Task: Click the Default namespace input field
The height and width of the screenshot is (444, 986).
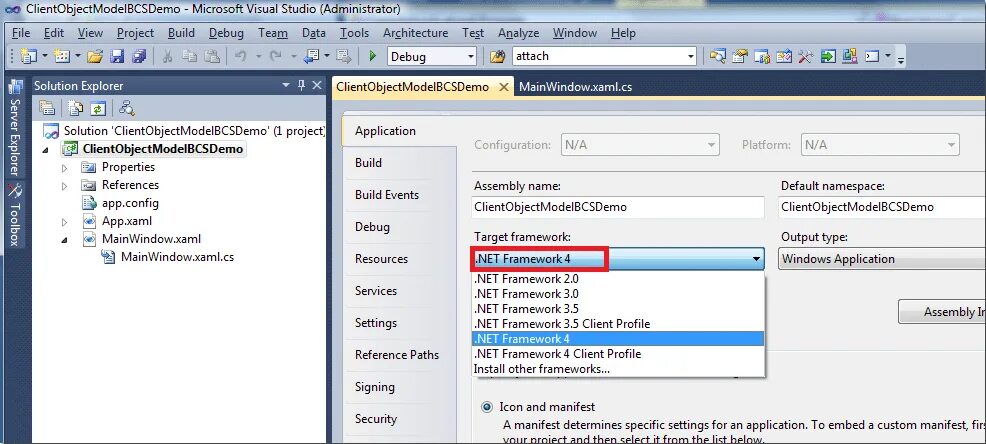Action: tap(882, 207)
